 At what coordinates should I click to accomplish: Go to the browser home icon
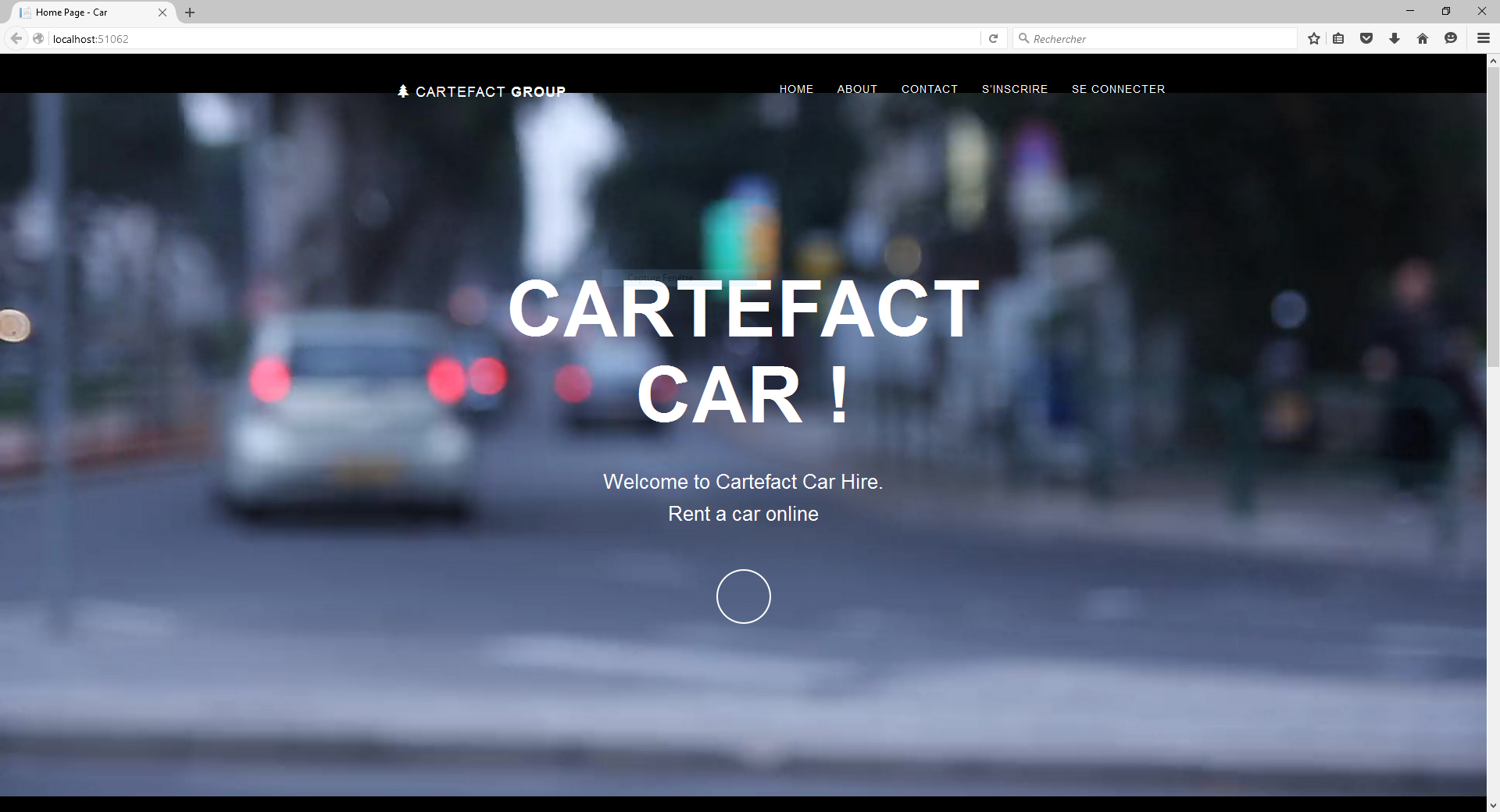[x=1423, y=38]
